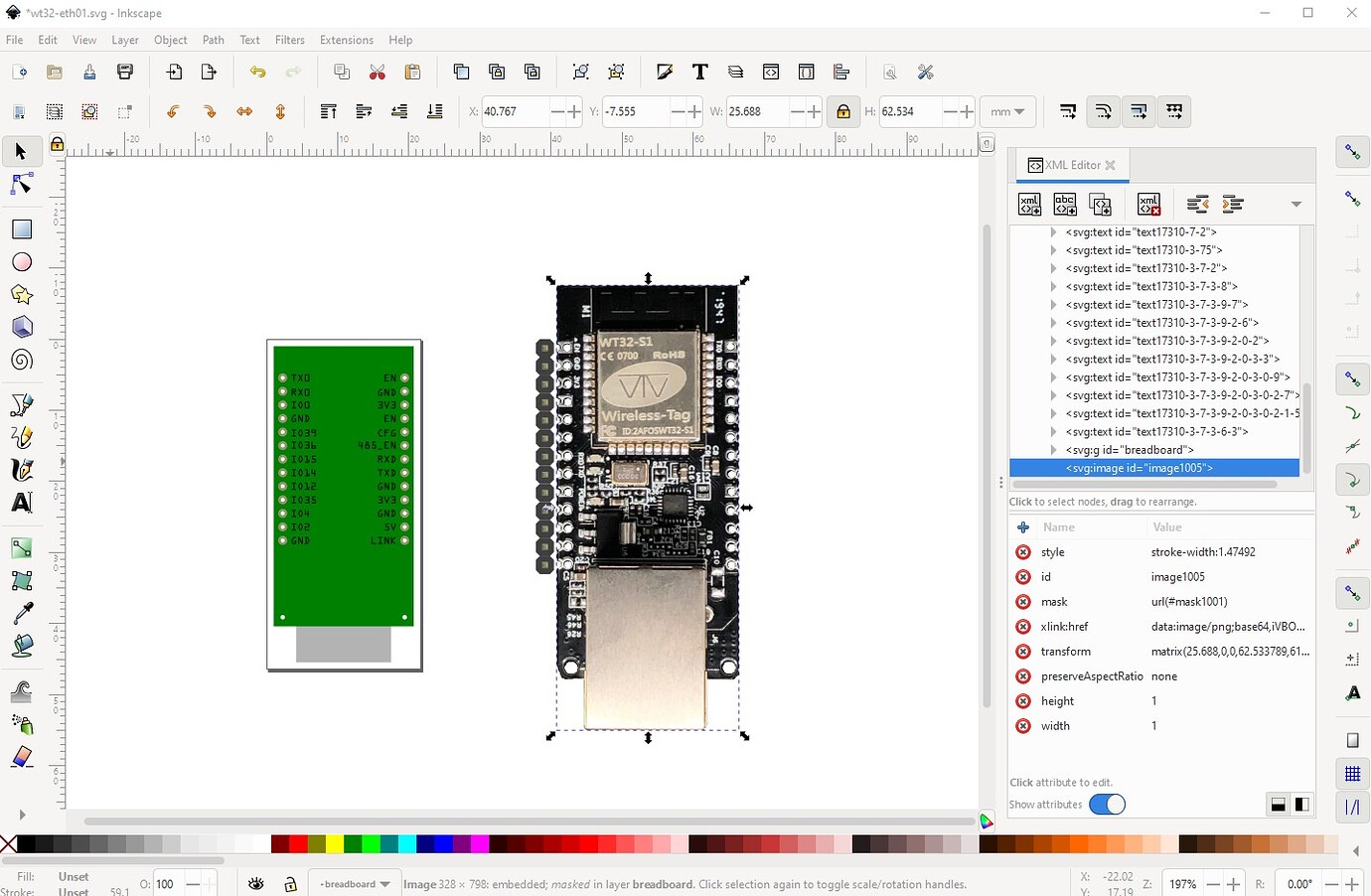Select the Text tool in toolbox
Screen dimensions: 1371x896
click(21, 502)
